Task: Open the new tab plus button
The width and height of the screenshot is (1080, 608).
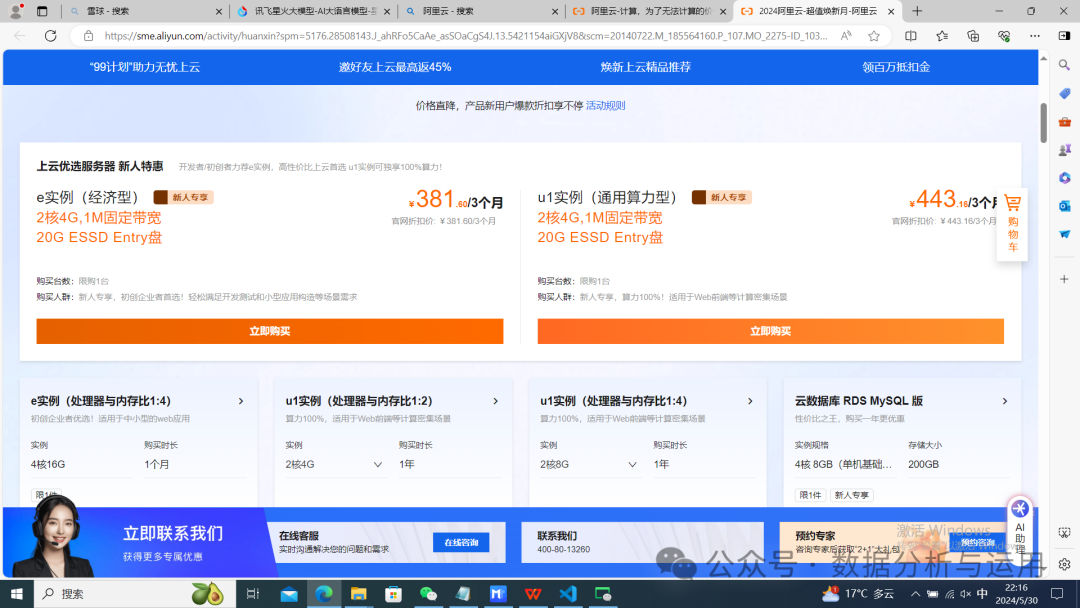Action: coord(917,11)
